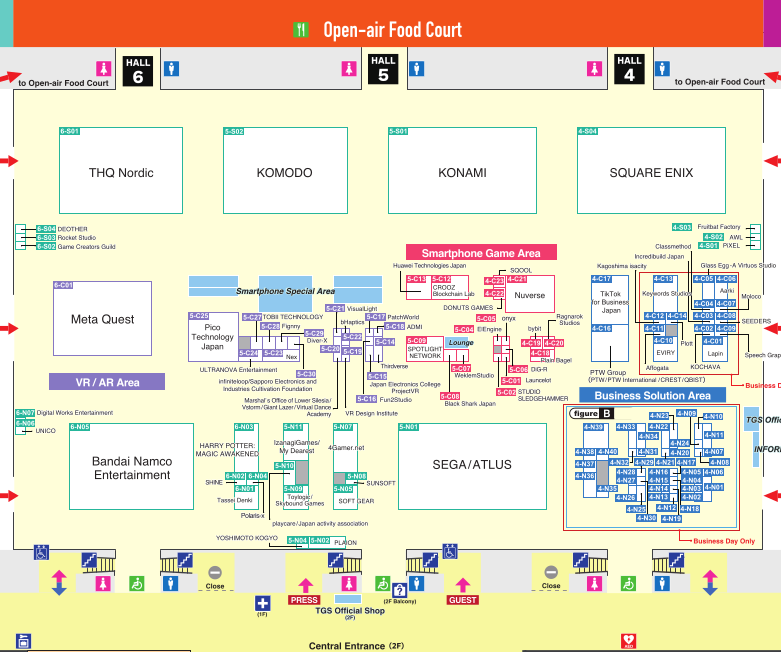Click the information question mark icon at 2F Balcony

(x=399, y=590)
